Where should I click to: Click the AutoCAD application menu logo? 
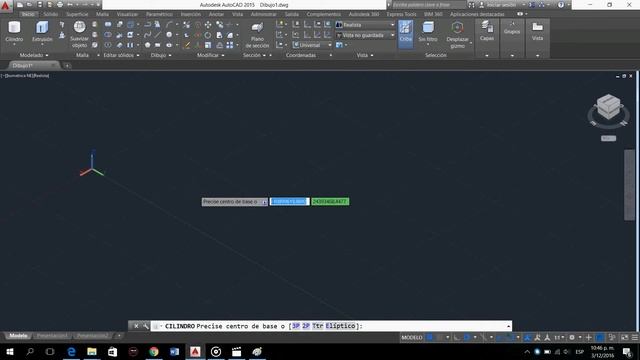coord(5,5)
